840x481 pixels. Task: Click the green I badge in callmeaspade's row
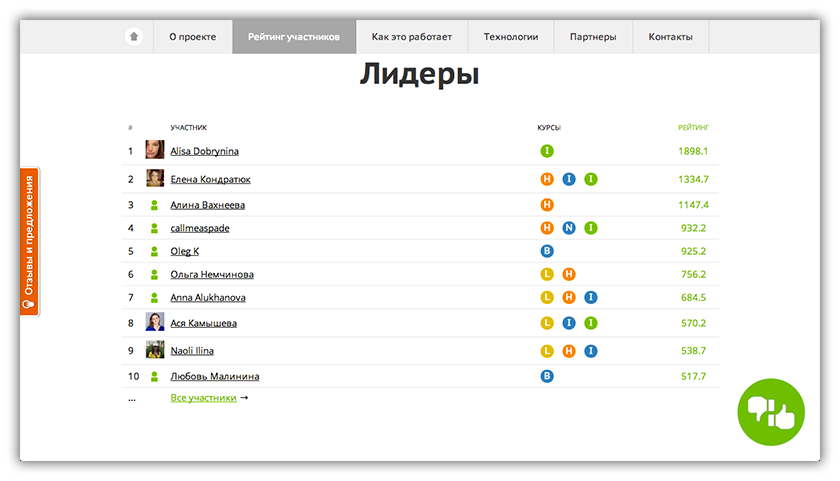pos(591,228)
